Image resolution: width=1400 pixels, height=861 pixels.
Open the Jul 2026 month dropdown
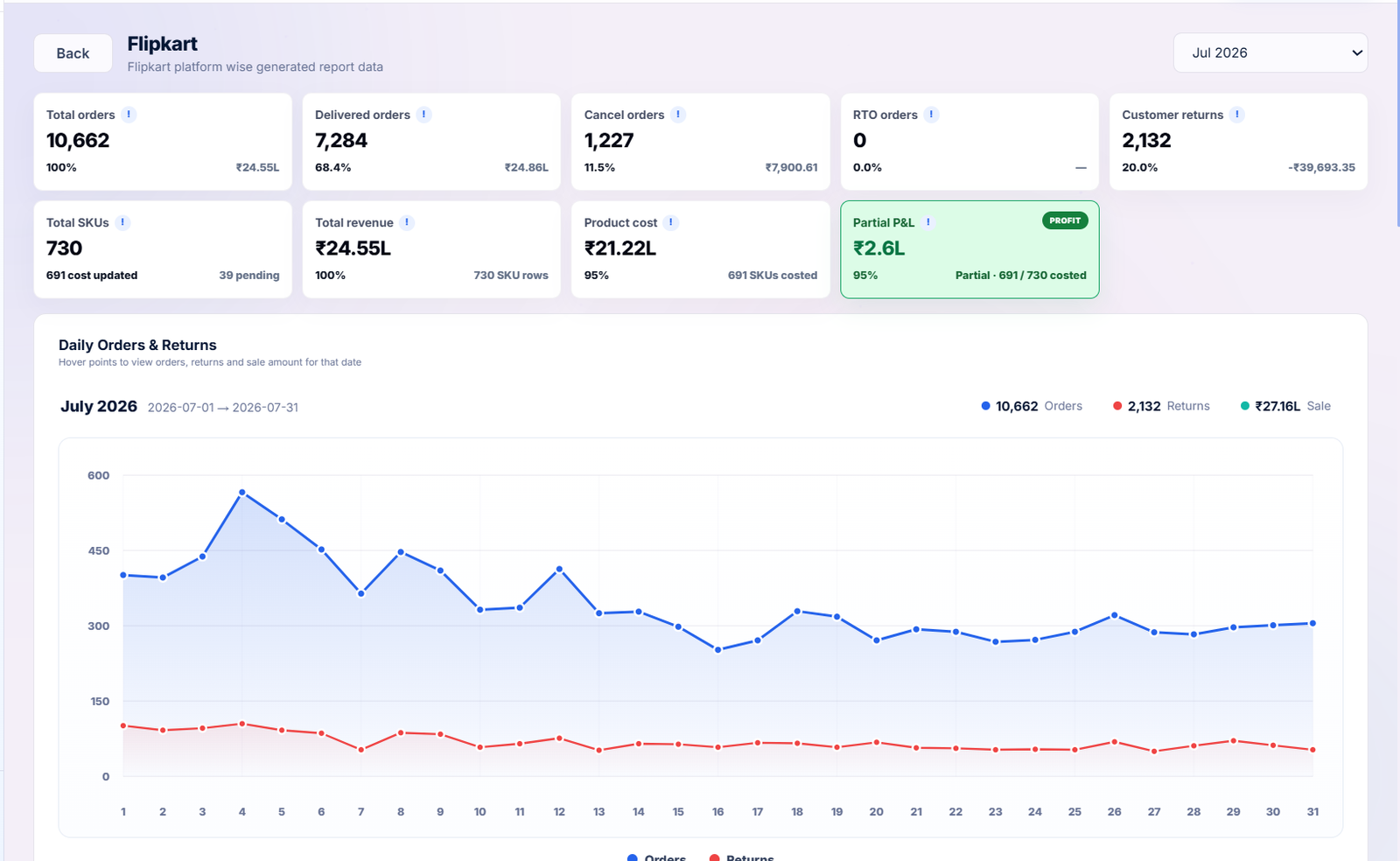point(1270,52)
